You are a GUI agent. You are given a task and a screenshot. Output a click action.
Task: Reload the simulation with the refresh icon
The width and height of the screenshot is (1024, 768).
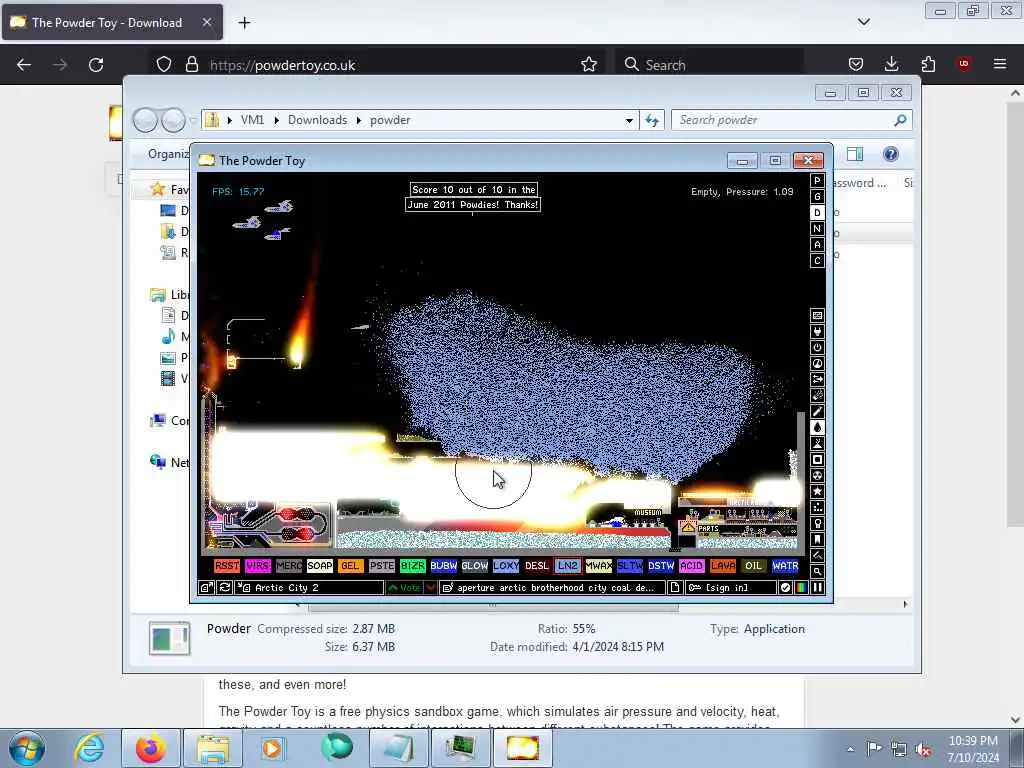coord(225,588)
